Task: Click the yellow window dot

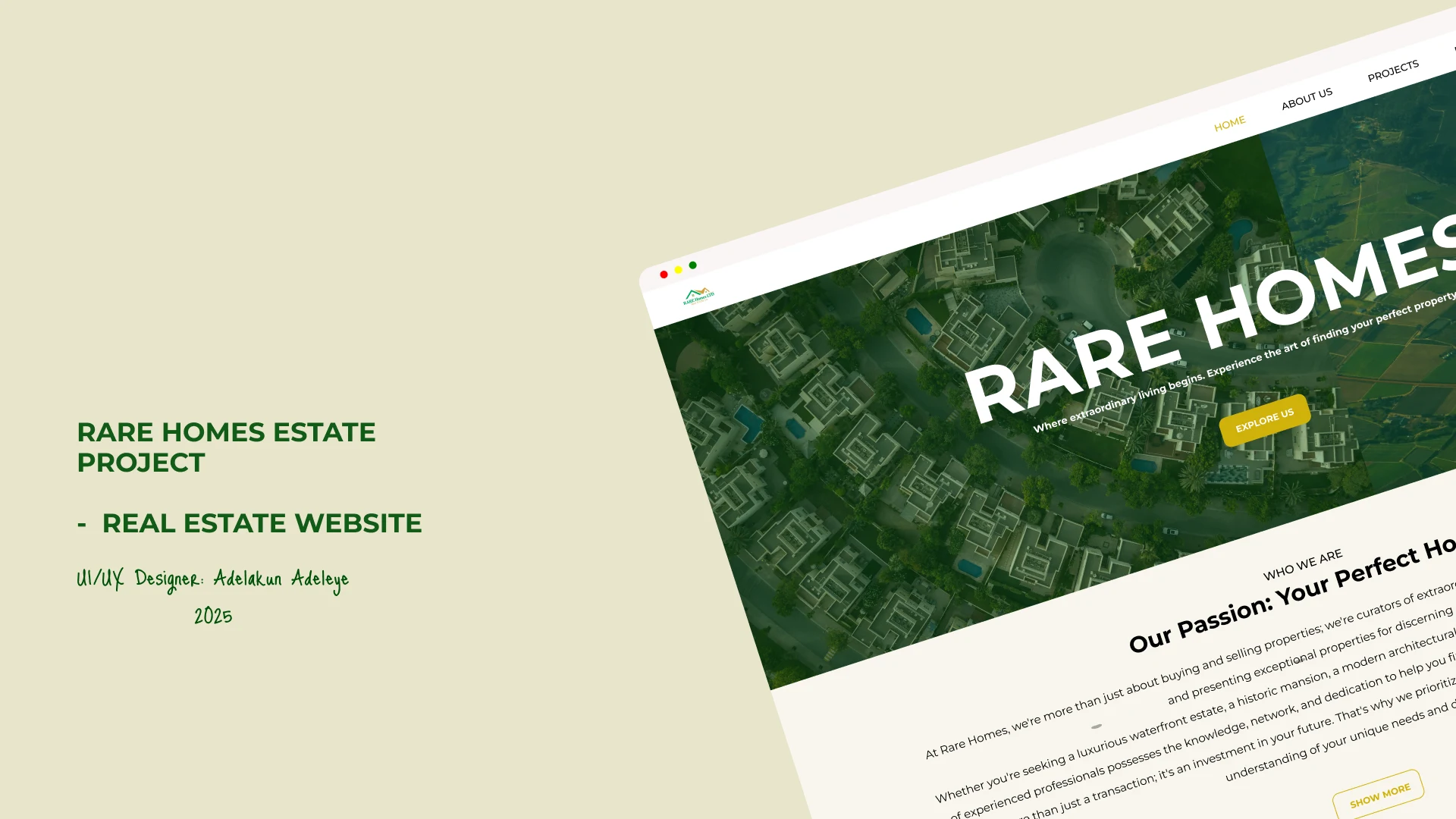Action: click(x=678, y=270)
